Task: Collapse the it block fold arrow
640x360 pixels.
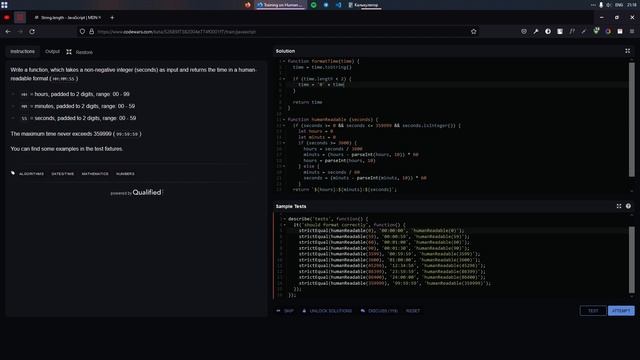Action: pos(284,224)
